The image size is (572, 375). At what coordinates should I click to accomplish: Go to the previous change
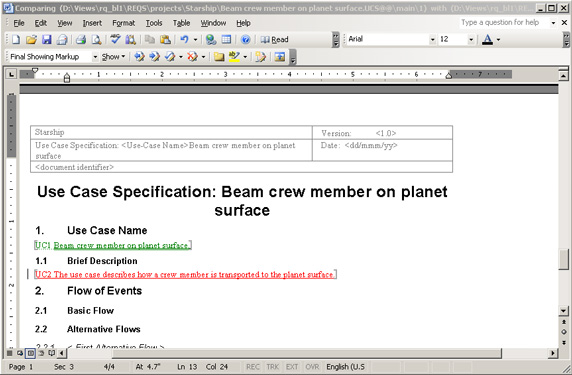click(x=139, y=57)
